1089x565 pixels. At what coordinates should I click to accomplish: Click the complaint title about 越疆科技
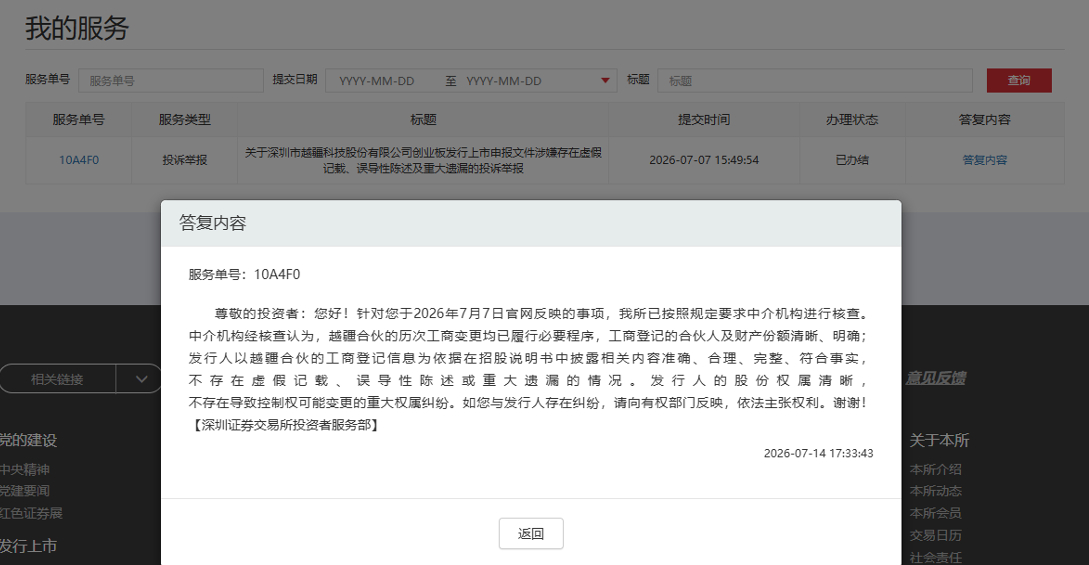[423, 160]
